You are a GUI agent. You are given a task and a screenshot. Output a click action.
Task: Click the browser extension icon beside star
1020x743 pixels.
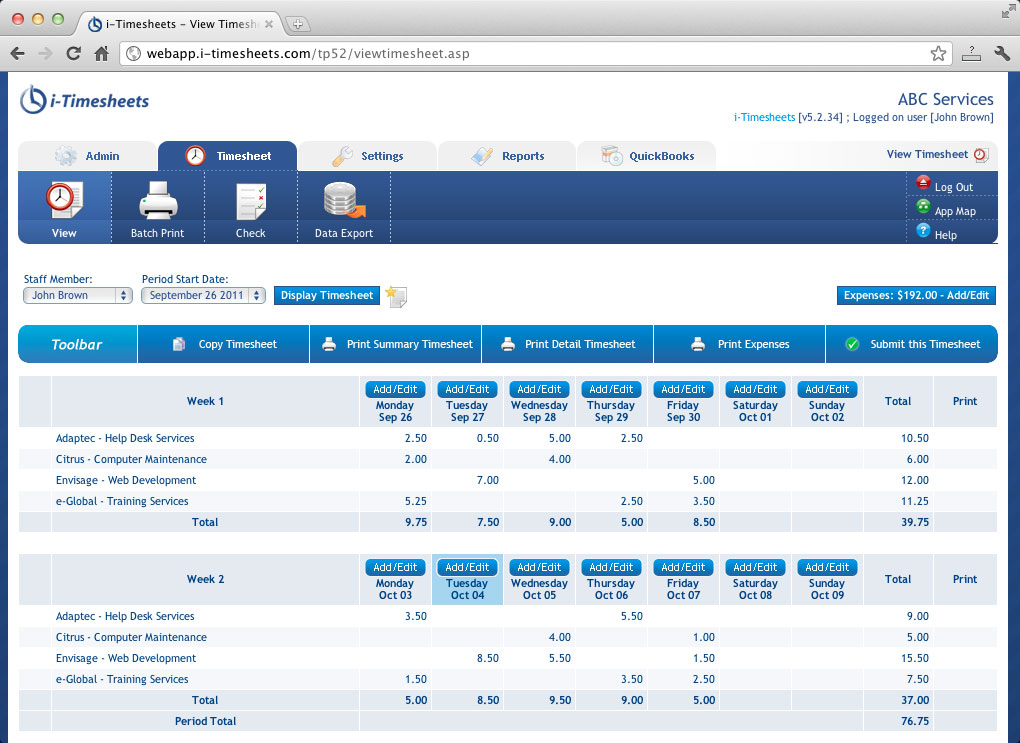tap(971, 53)
